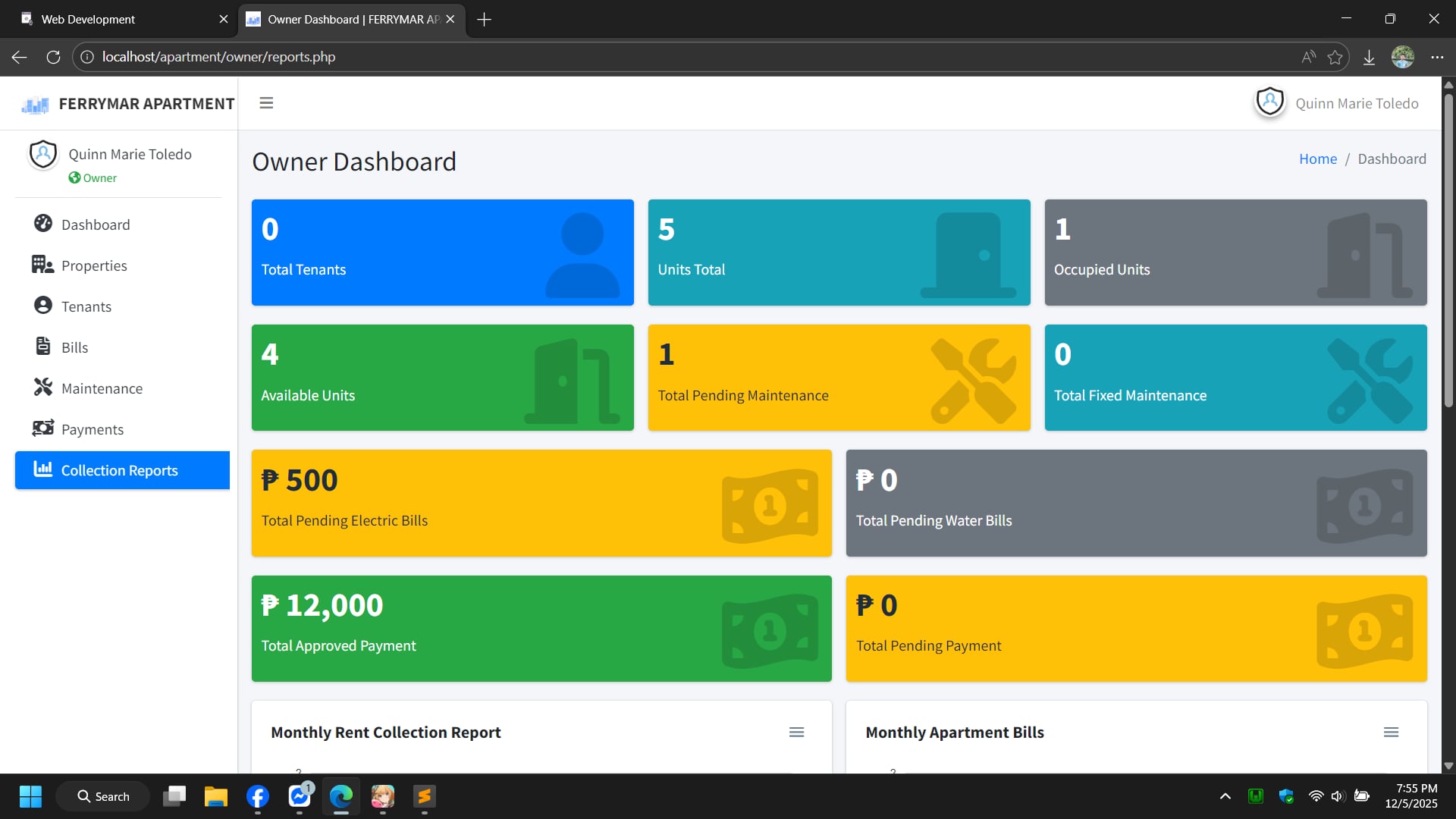The width and height of the screenshot is (1456, 819).
Task: Open the Monthly Rent Collection chart menu
Action: click(796, 733)
